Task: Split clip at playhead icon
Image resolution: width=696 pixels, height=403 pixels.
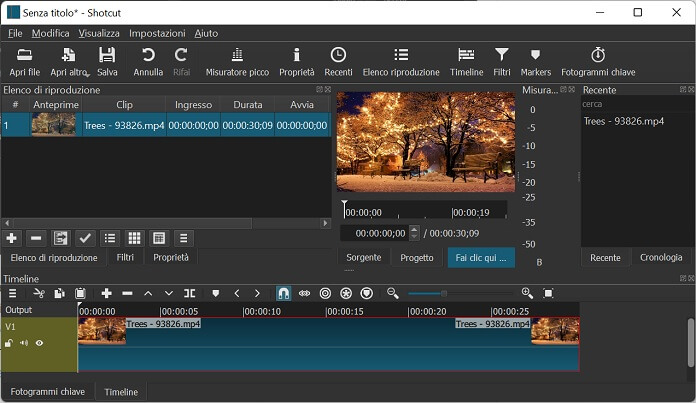Action: [x=190, y=293]
